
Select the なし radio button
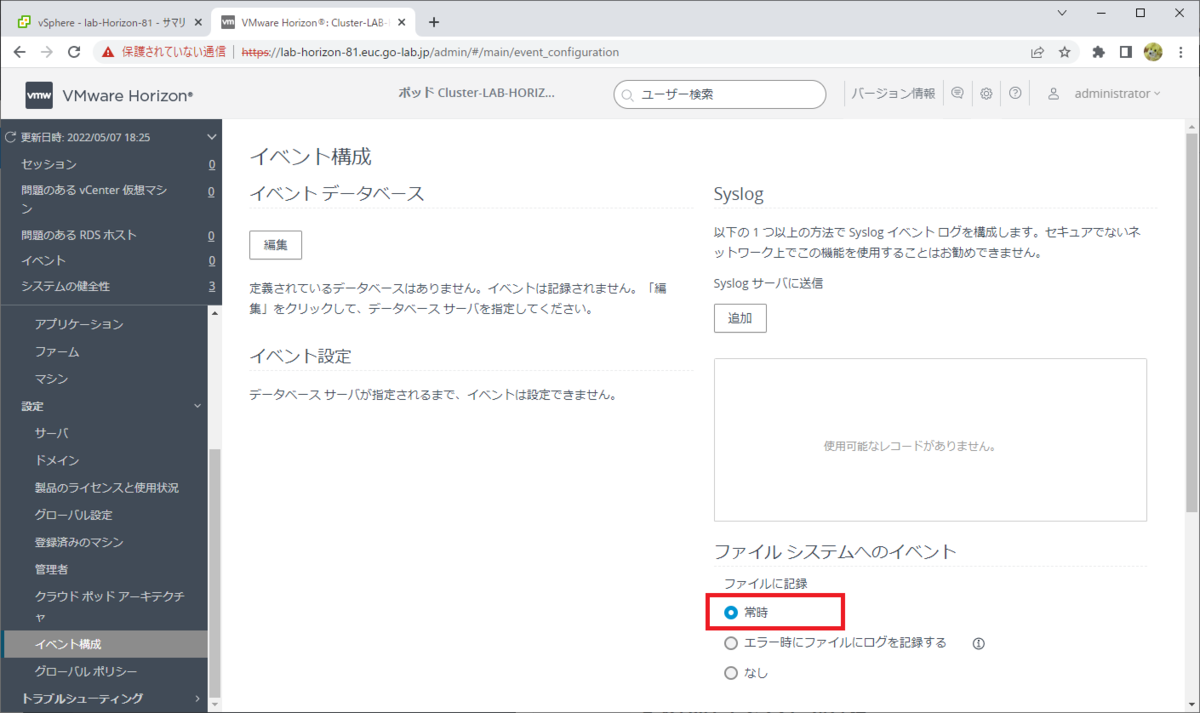[731, 673]
